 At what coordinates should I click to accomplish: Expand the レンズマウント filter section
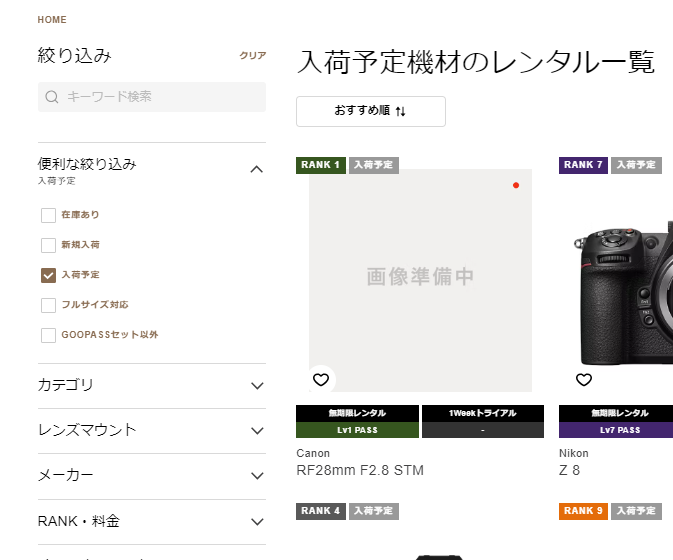[x=152, y=430]
